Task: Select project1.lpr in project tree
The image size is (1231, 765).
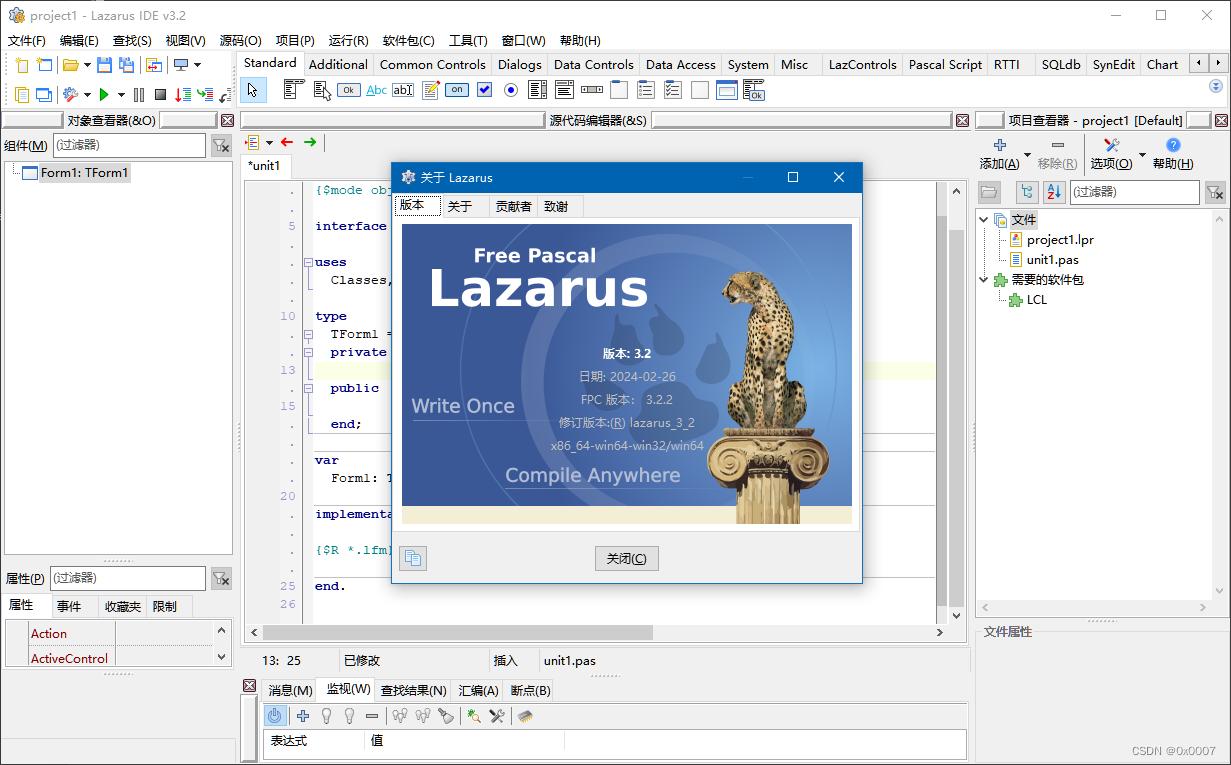Action: (x=1060, y=240)
